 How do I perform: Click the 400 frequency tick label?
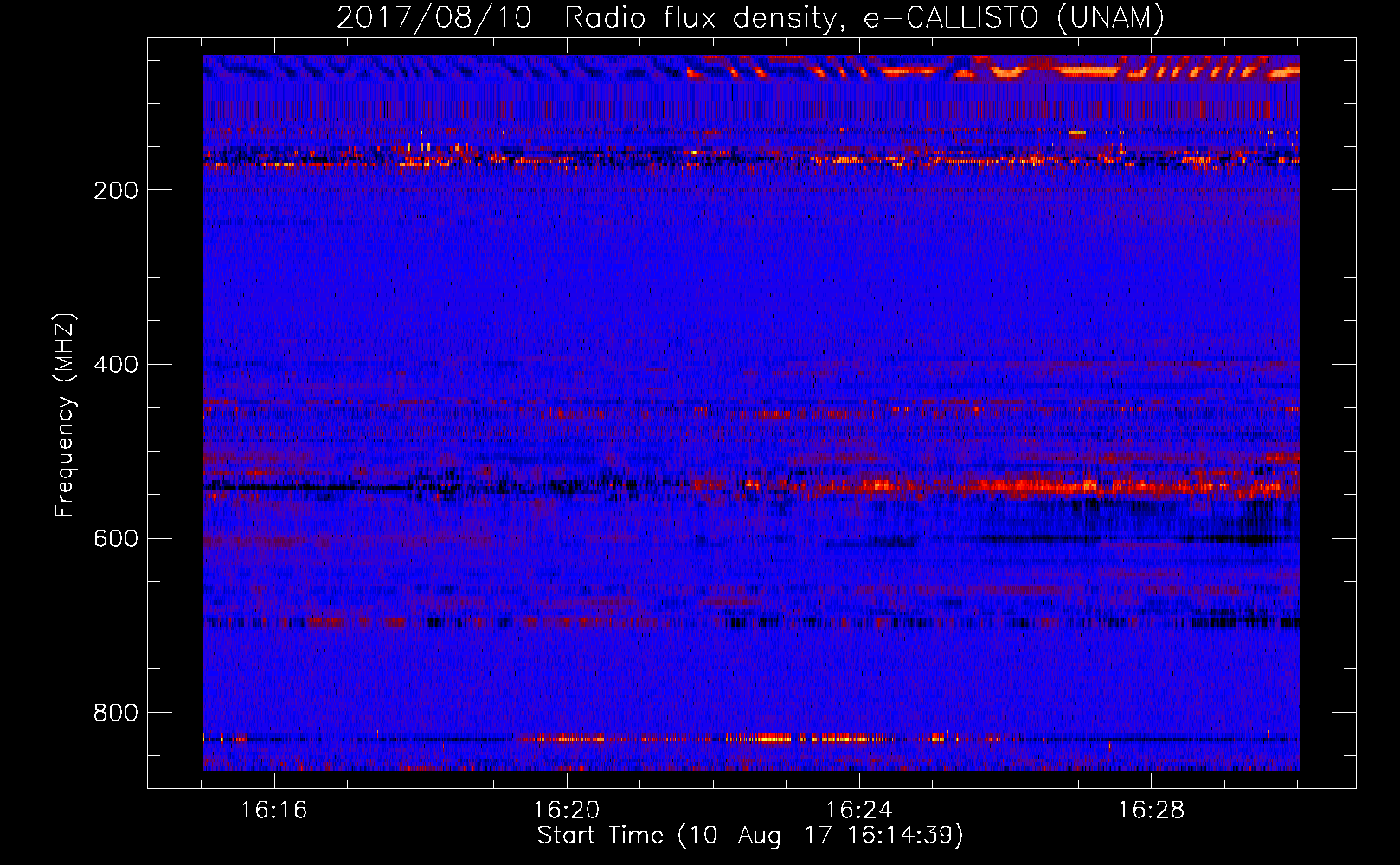point(116,365)
